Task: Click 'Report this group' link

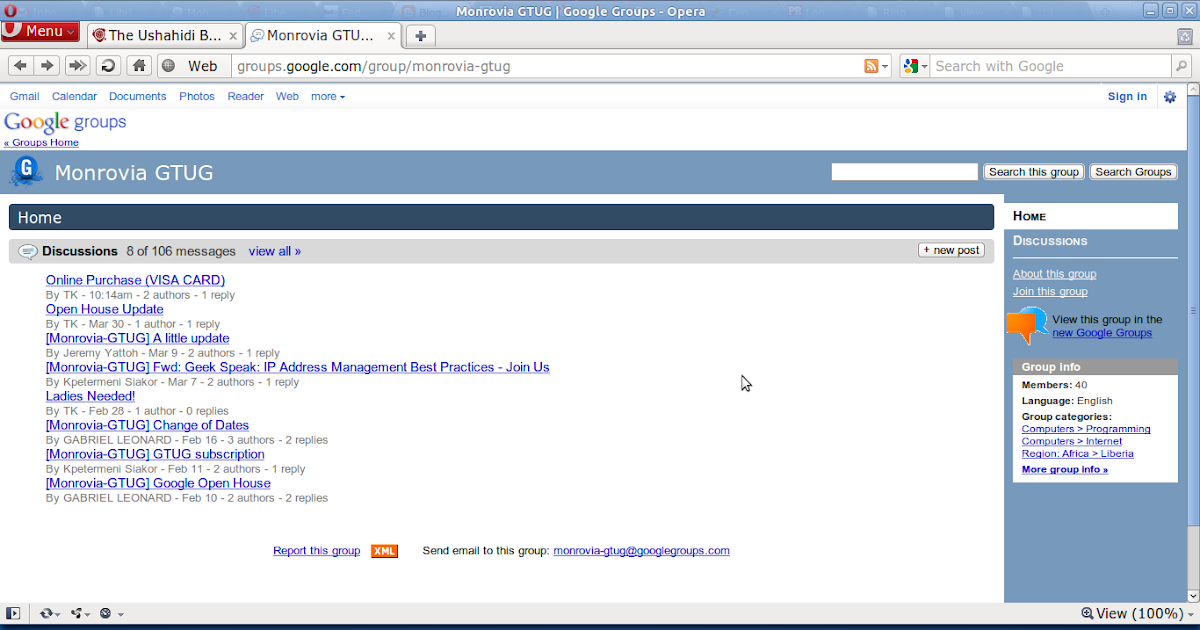Action: click(x=316, y=551)
